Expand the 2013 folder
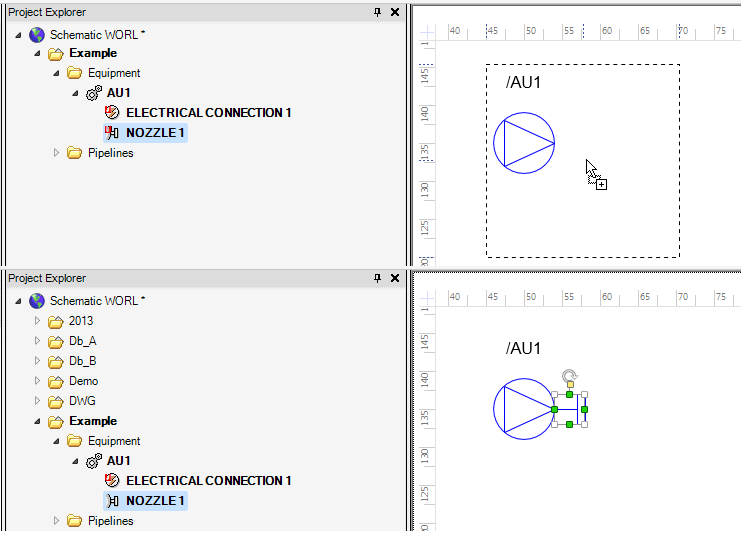The height and width of the screenshot is (533, 741). (x=37, y=321)
